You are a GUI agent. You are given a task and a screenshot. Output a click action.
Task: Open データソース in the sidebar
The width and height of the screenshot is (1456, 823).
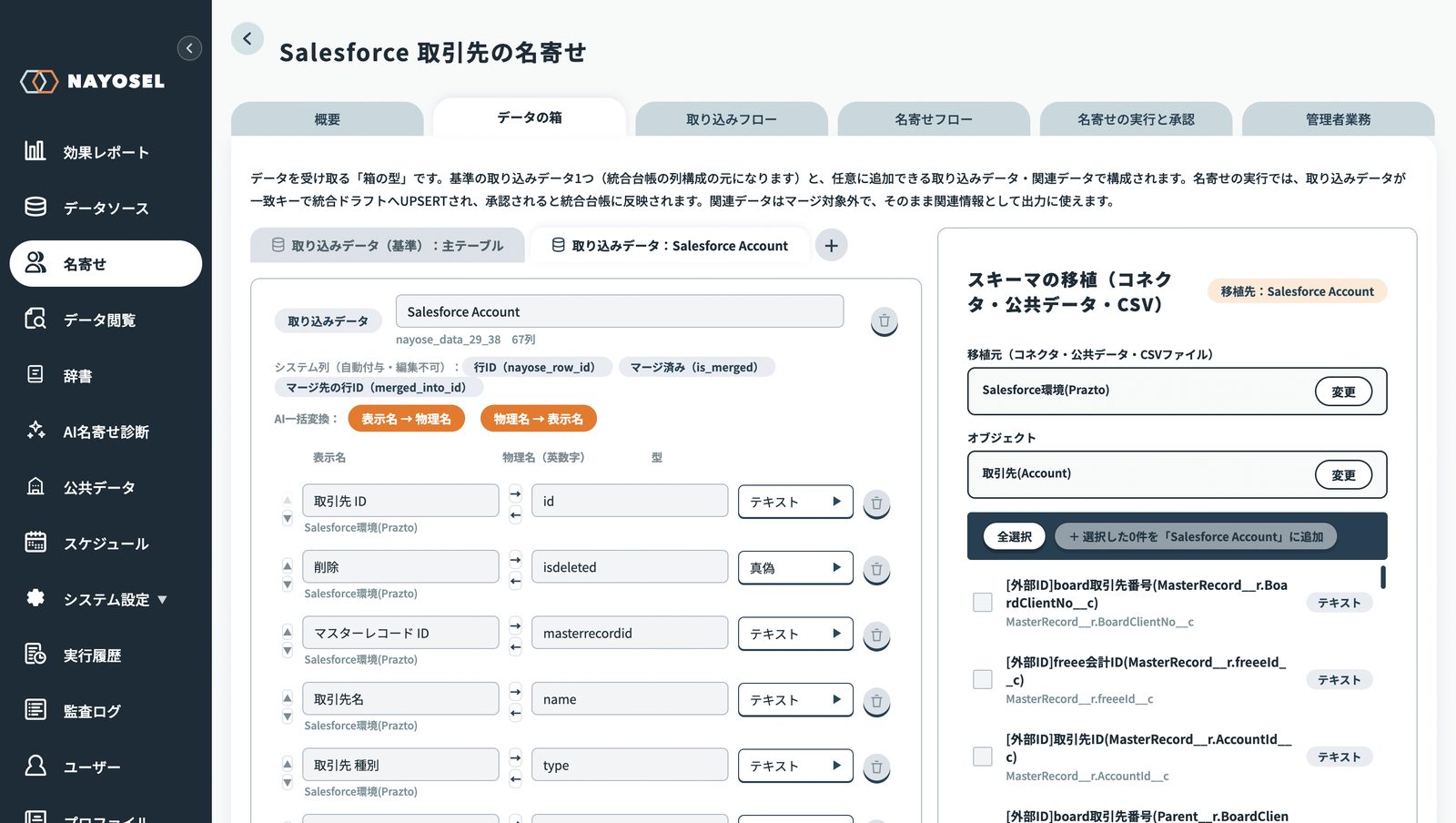coord(106,208)
